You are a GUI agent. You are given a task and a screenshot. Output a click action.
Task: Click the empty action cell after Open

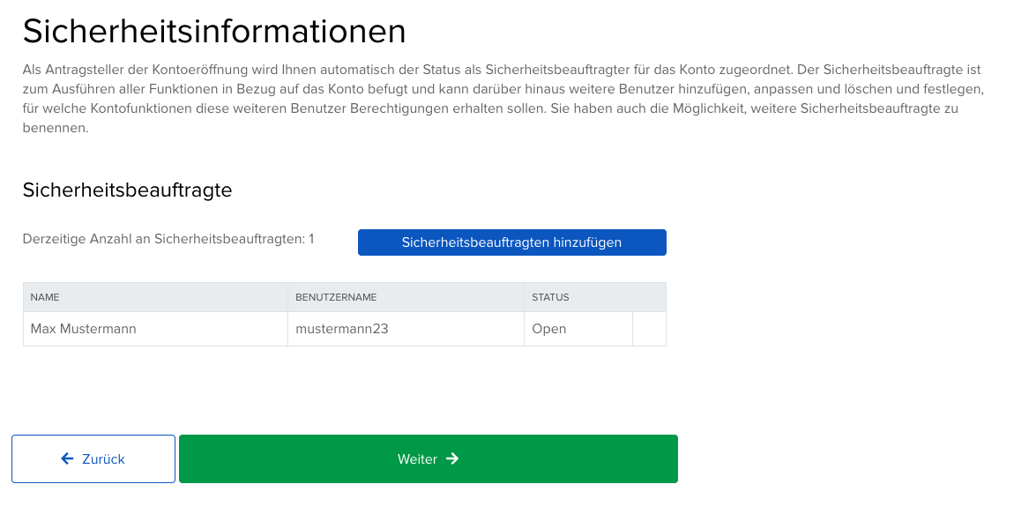pyautogui.click(x=649, y=329)
